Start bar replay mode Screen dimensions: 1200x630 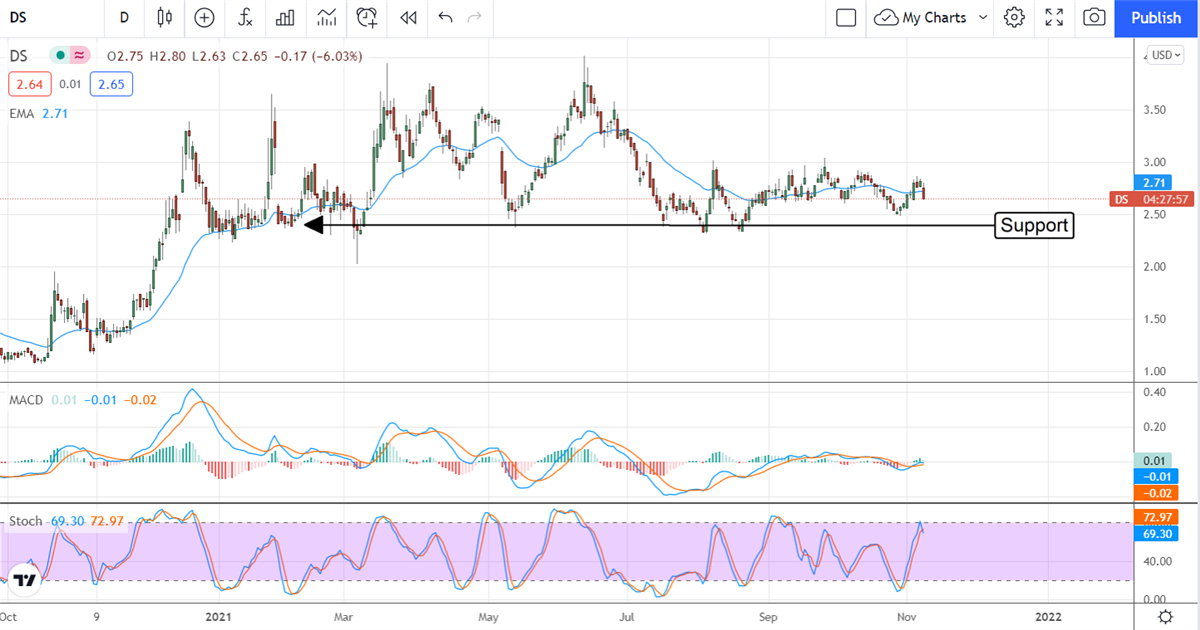click(407, 17)
